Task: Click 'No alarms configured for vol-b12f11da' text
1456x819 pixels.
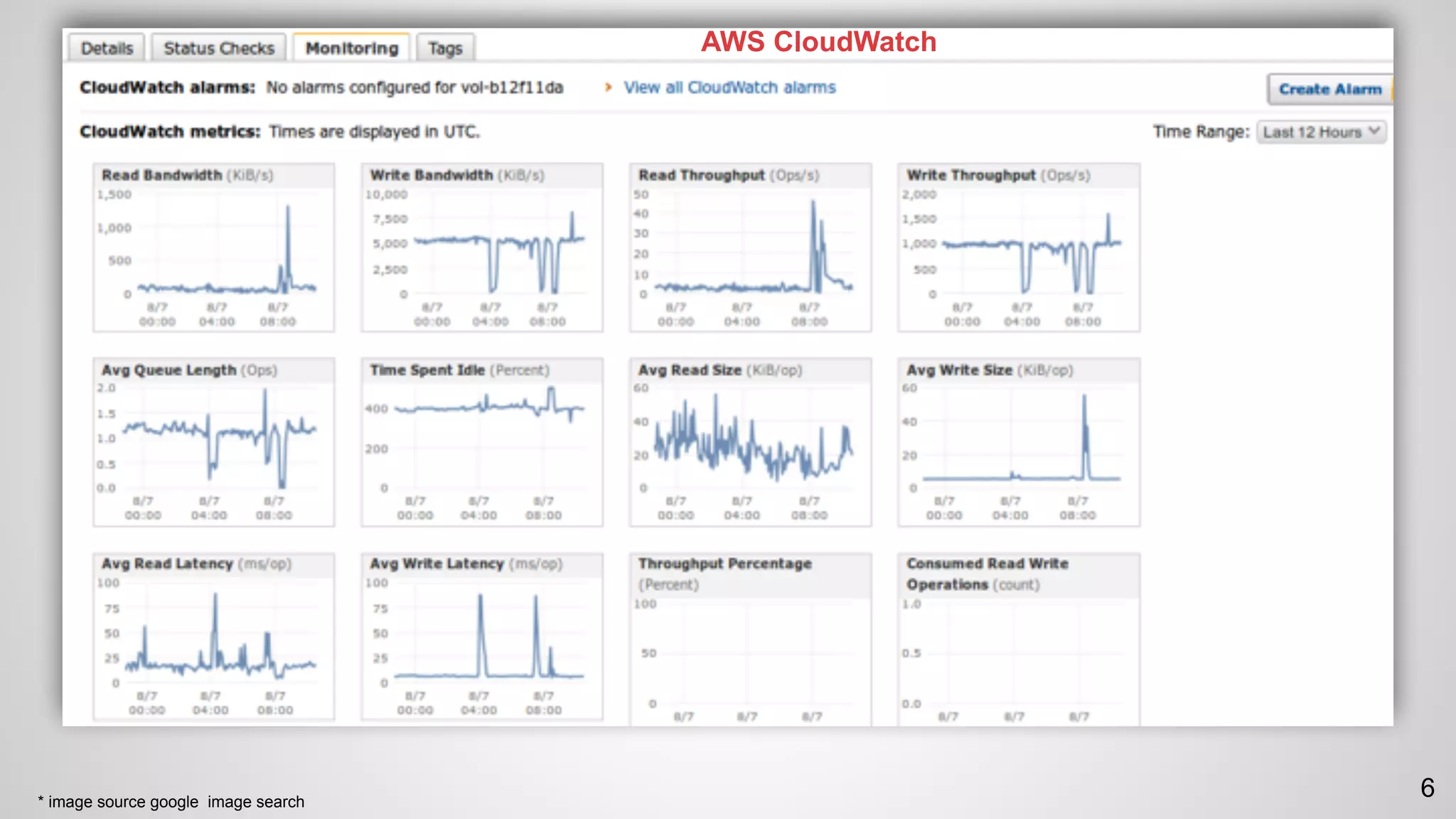Action: (414, 87)
